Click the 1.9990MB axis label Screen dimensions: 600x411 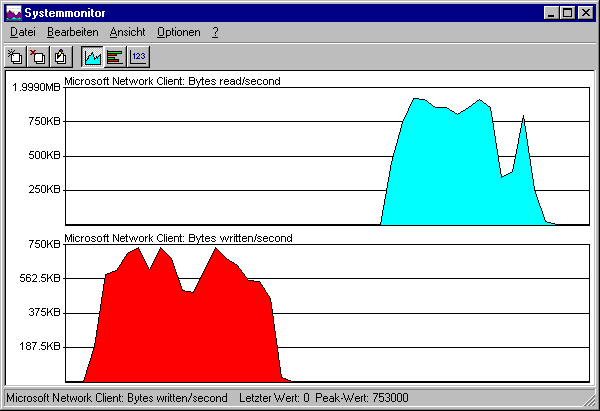36,88
